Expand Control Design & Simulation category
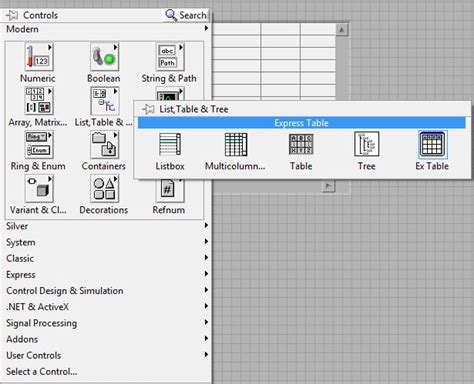 107,291
